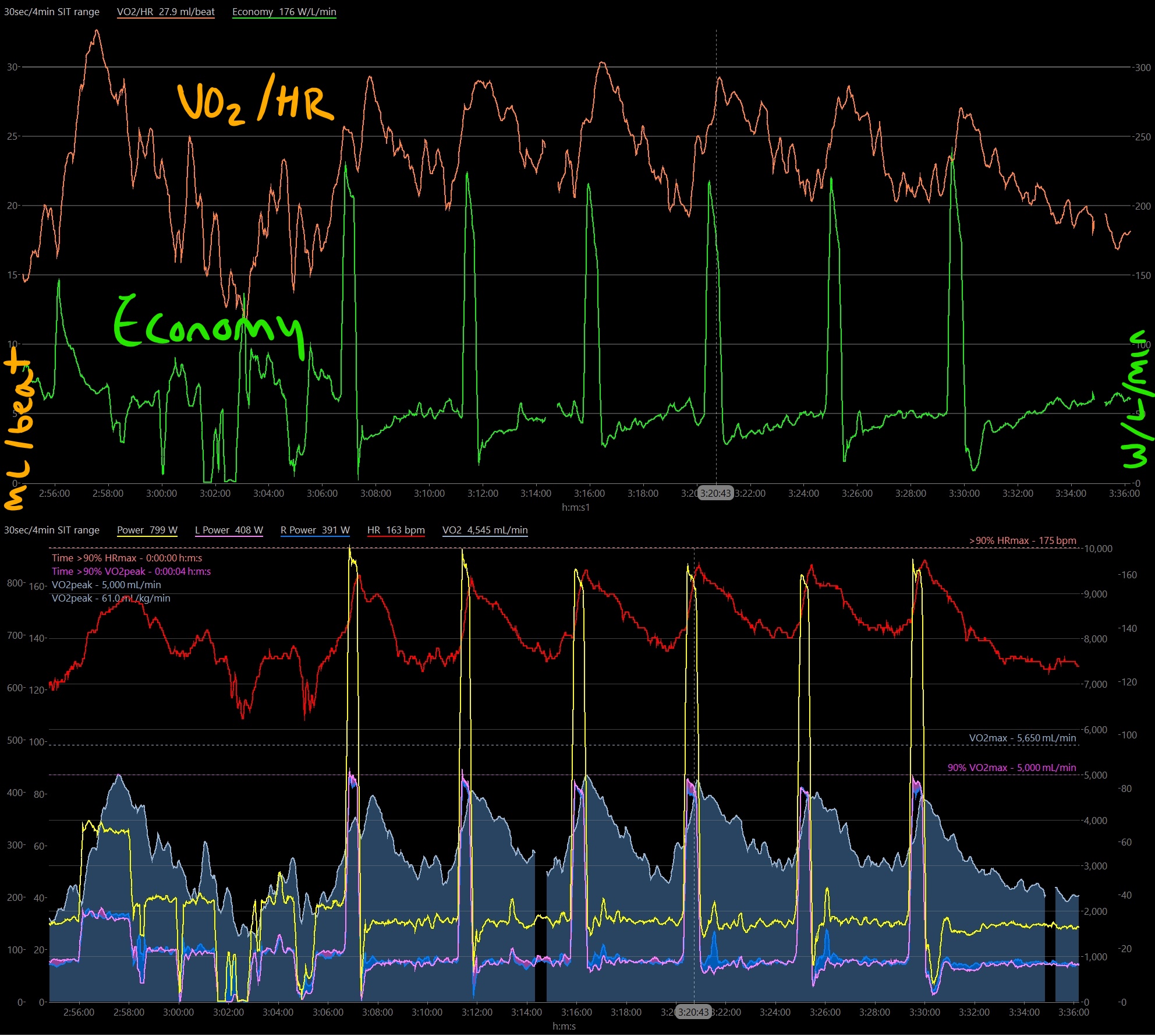Click the top chart's 30sec/4min SIT range title

(52, 12)
